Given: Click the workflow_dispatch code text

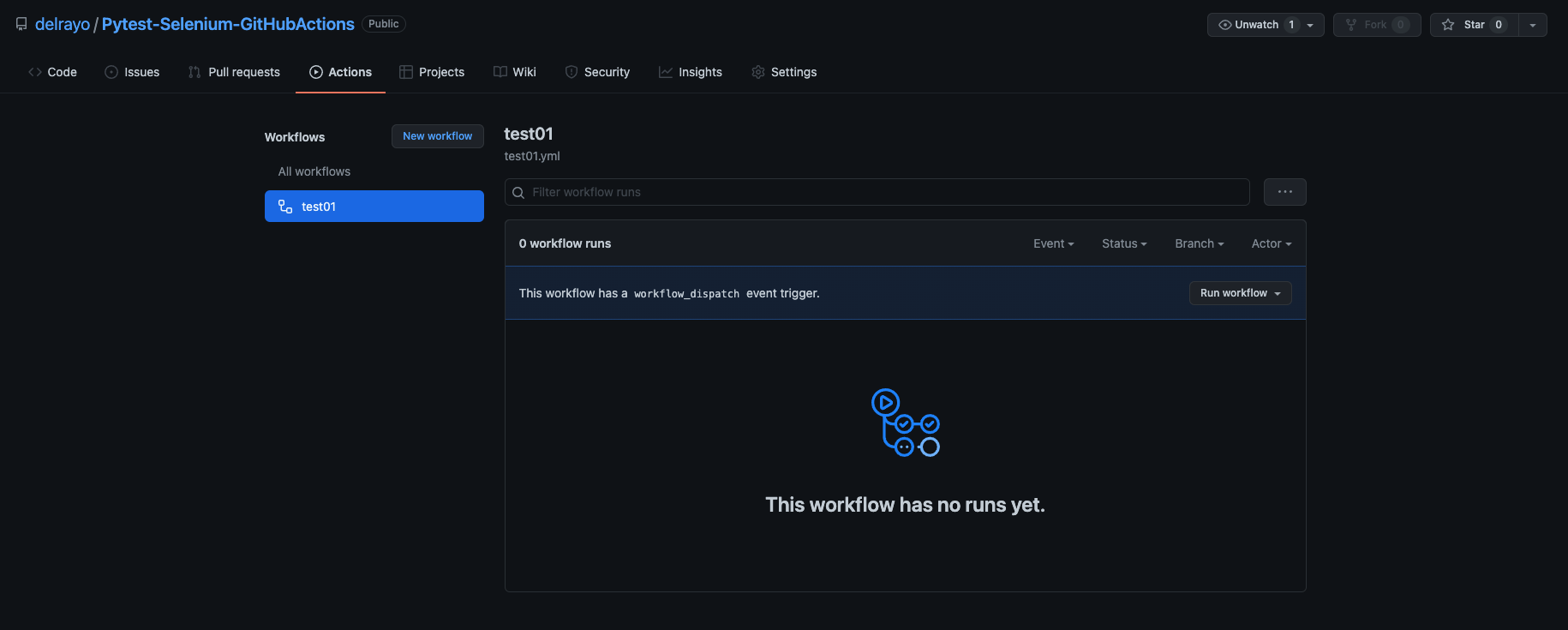Looking at the screenshot, I should (x=686, y=294).
